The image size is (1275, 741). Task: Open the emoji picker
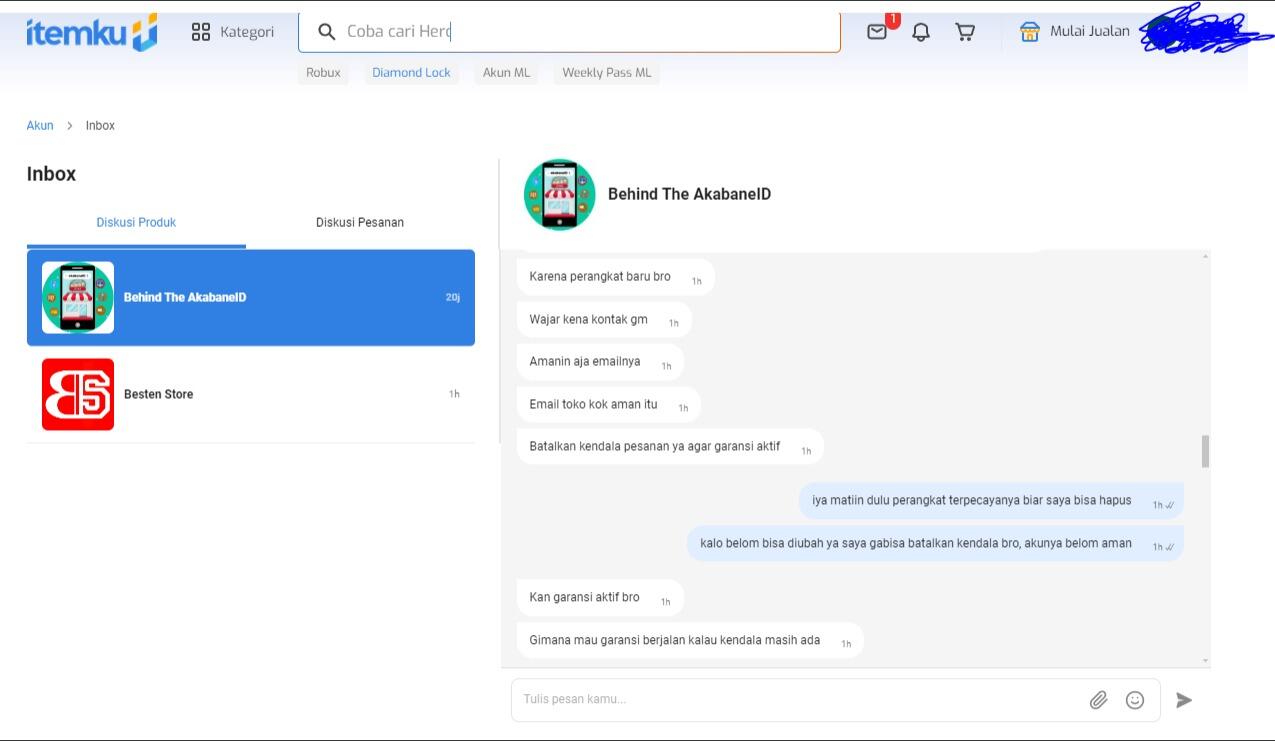pyautogui.click(x=1135, y=700)
